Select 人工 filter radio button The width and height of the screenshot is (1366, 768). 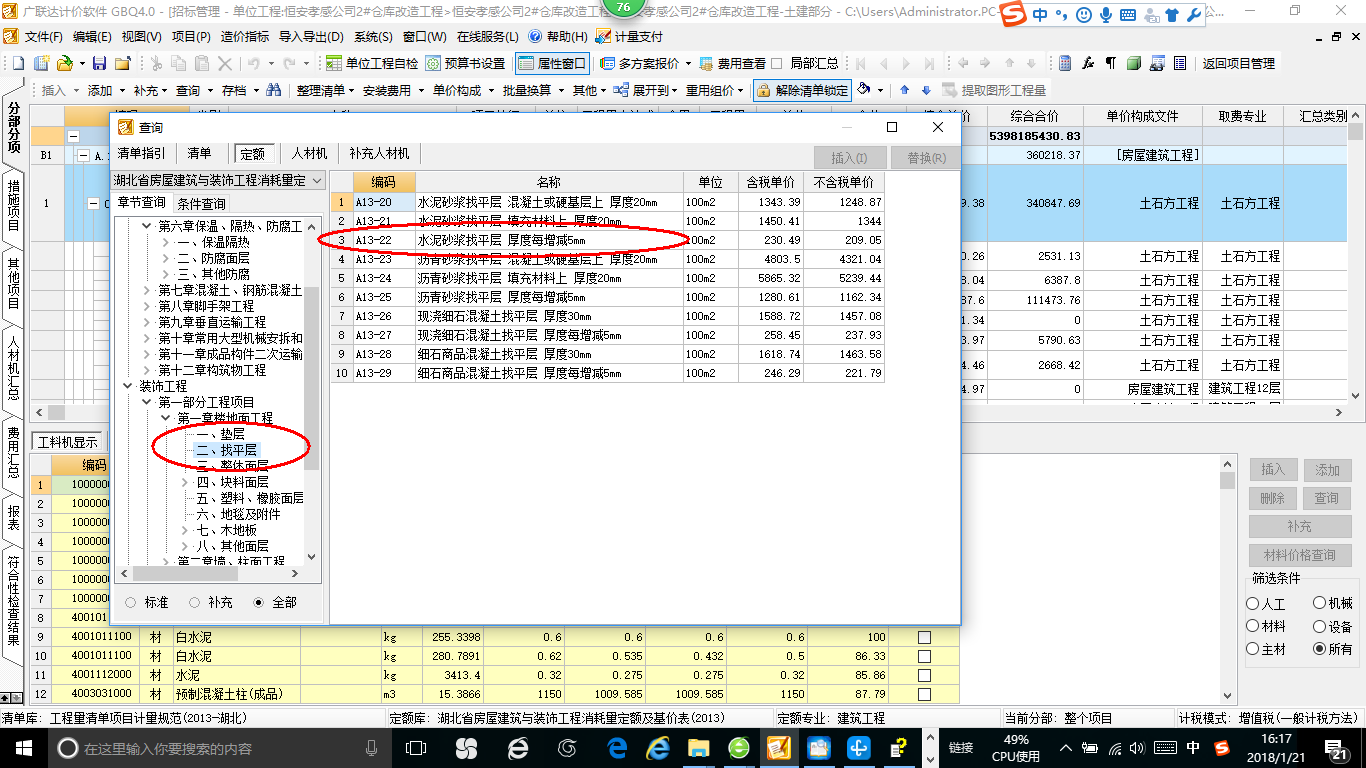1253,604
